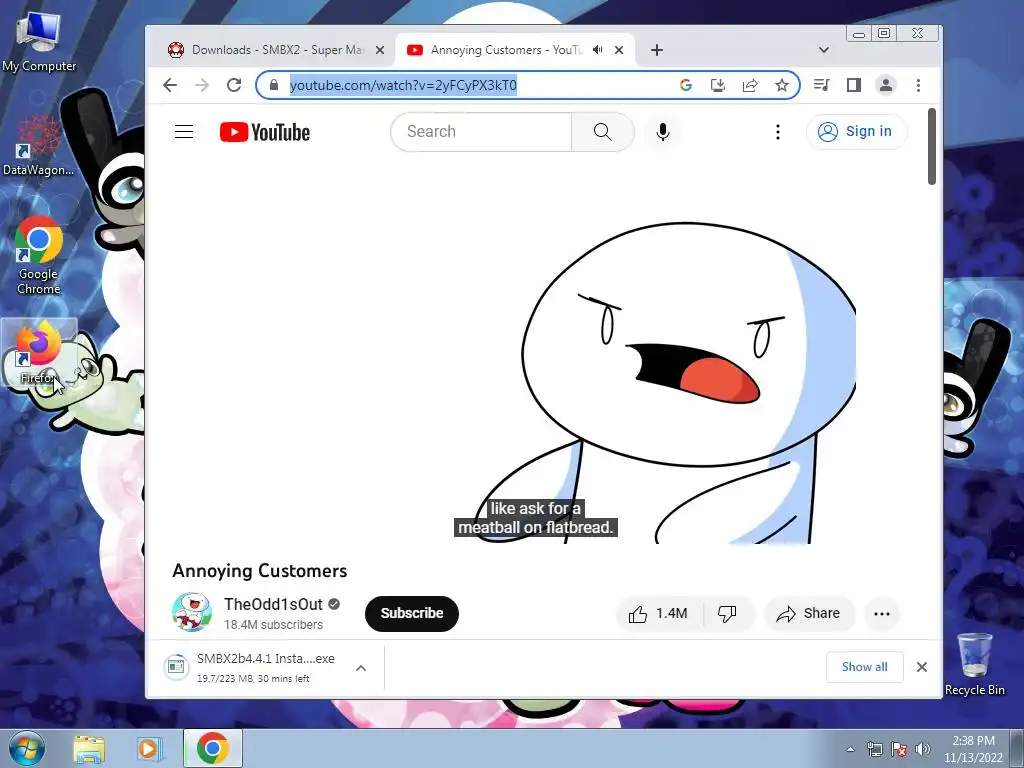Open Windows Explorer from taskbar
This screenshot has width=1024, height=768.
point(89,749)
